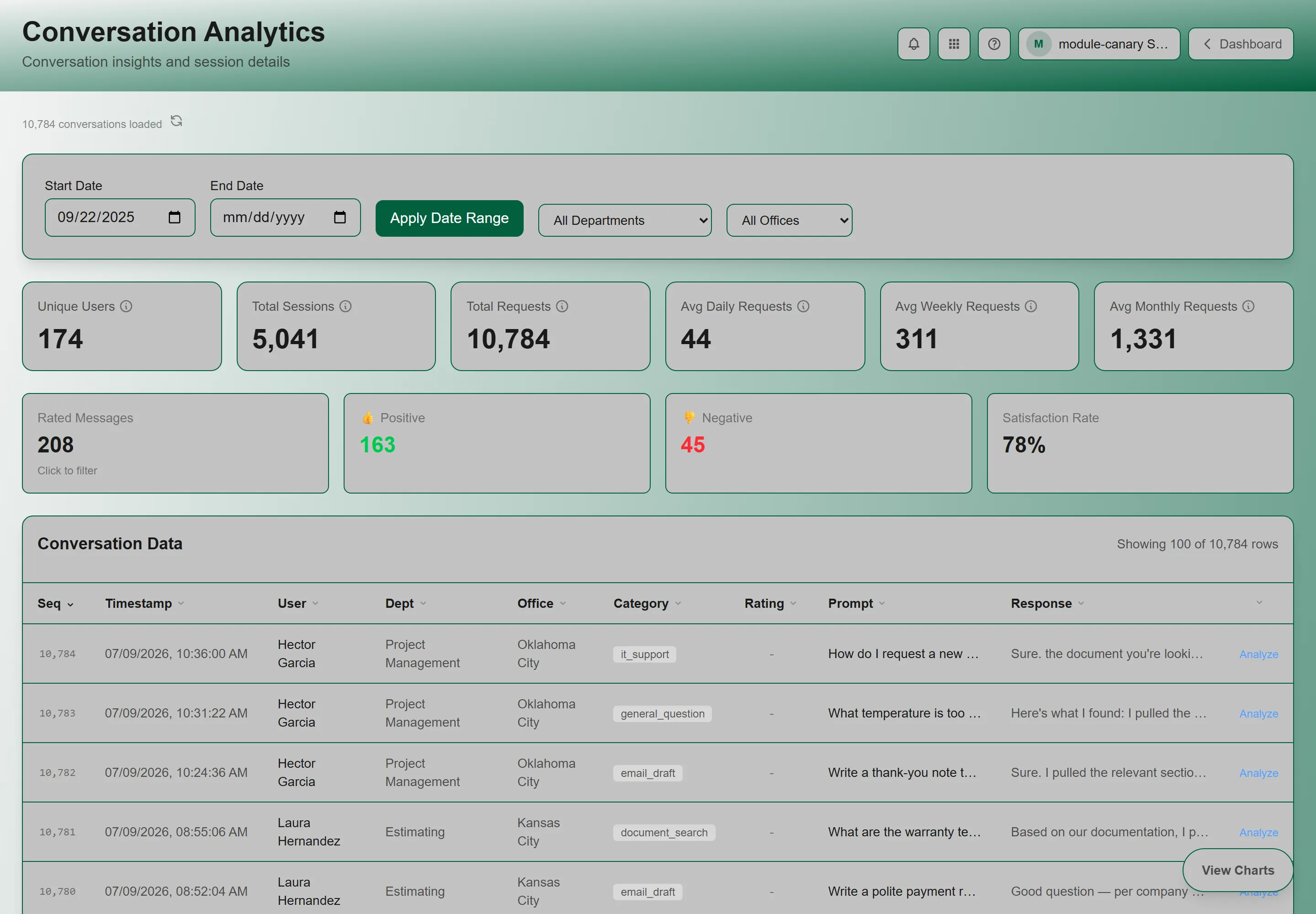Click the End Date input field
The width and height of the screenshot is (1316, 914).
pos(285,218)
